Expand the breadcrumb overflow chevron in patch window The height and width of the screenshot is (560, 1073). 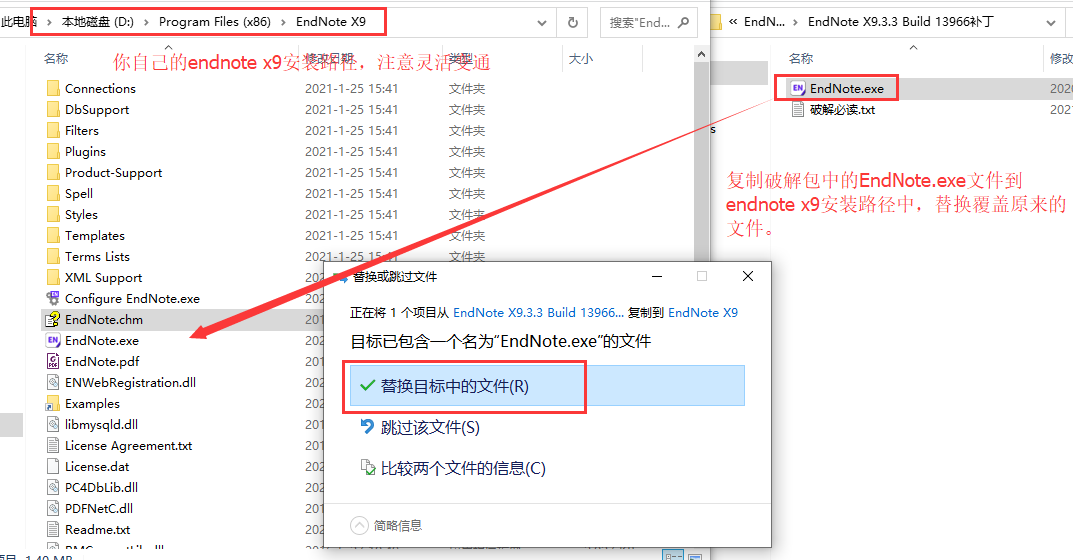733,22
